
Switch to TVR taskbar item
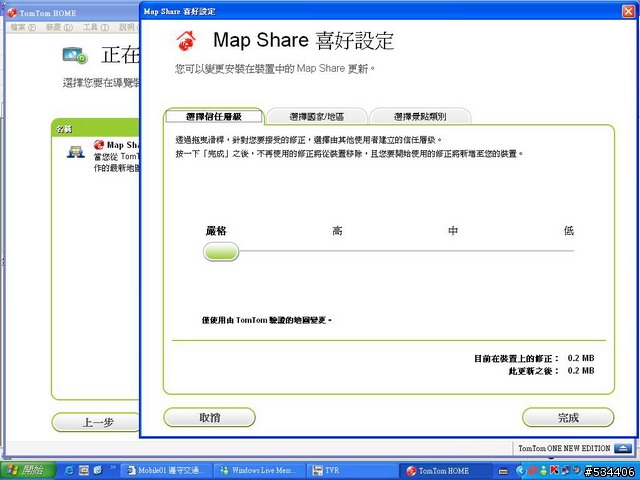coord(352,470)
